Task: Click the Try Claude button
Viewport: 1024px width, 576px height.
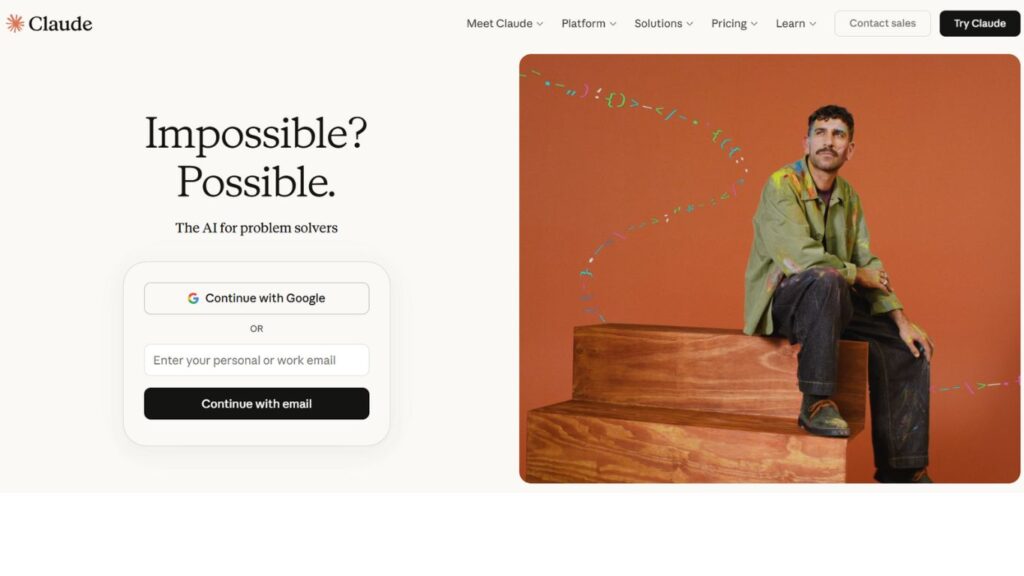Action: pos(980,24)
